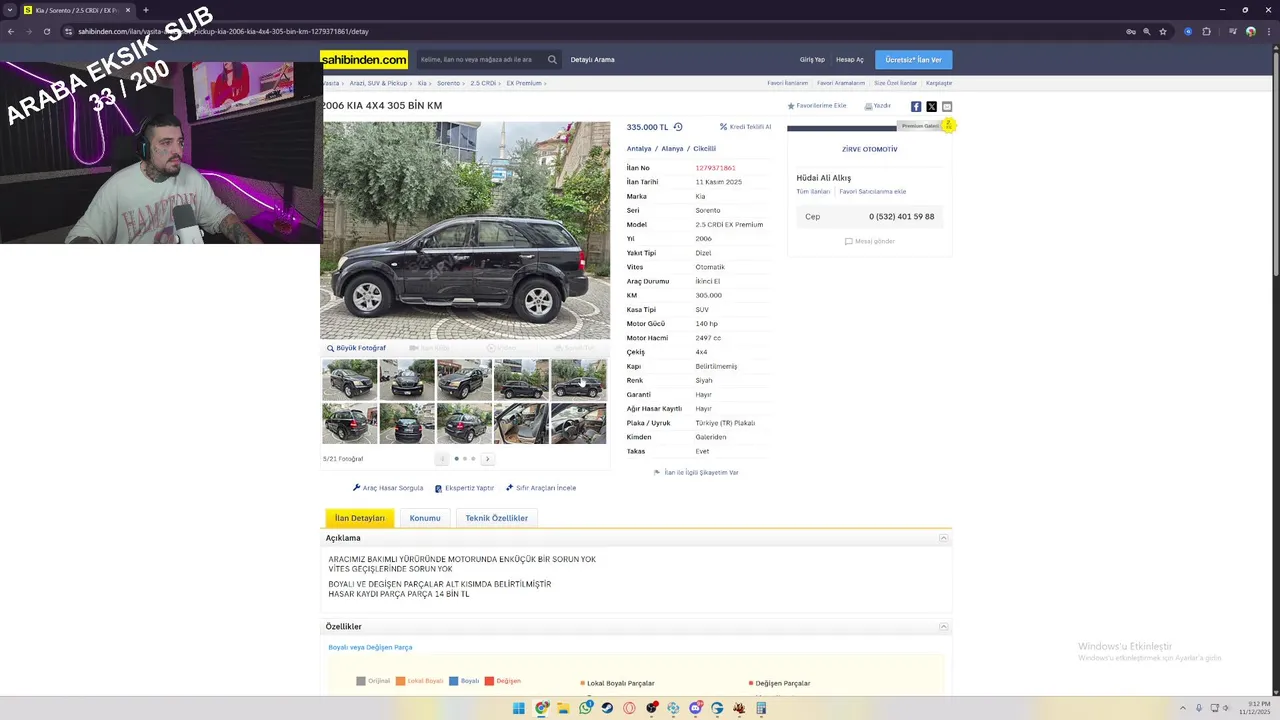Viewport: 1280px width, 720px height.
Task: Open Favori İlanlarım link
Action: tap(788, 83)
